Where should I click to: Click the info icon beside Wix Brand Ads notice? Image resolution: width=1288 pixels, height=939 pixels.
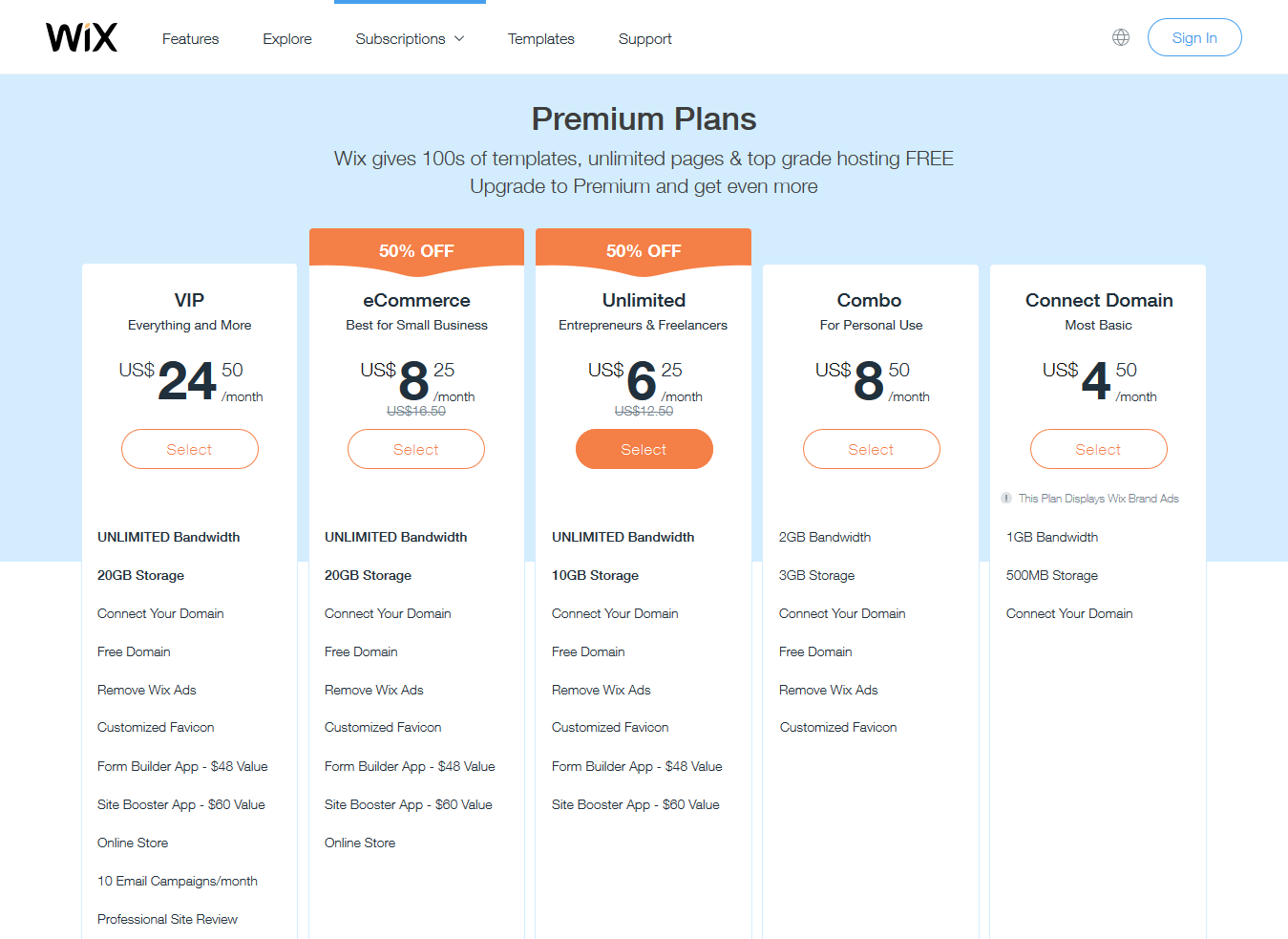[x=1006, y=498]
